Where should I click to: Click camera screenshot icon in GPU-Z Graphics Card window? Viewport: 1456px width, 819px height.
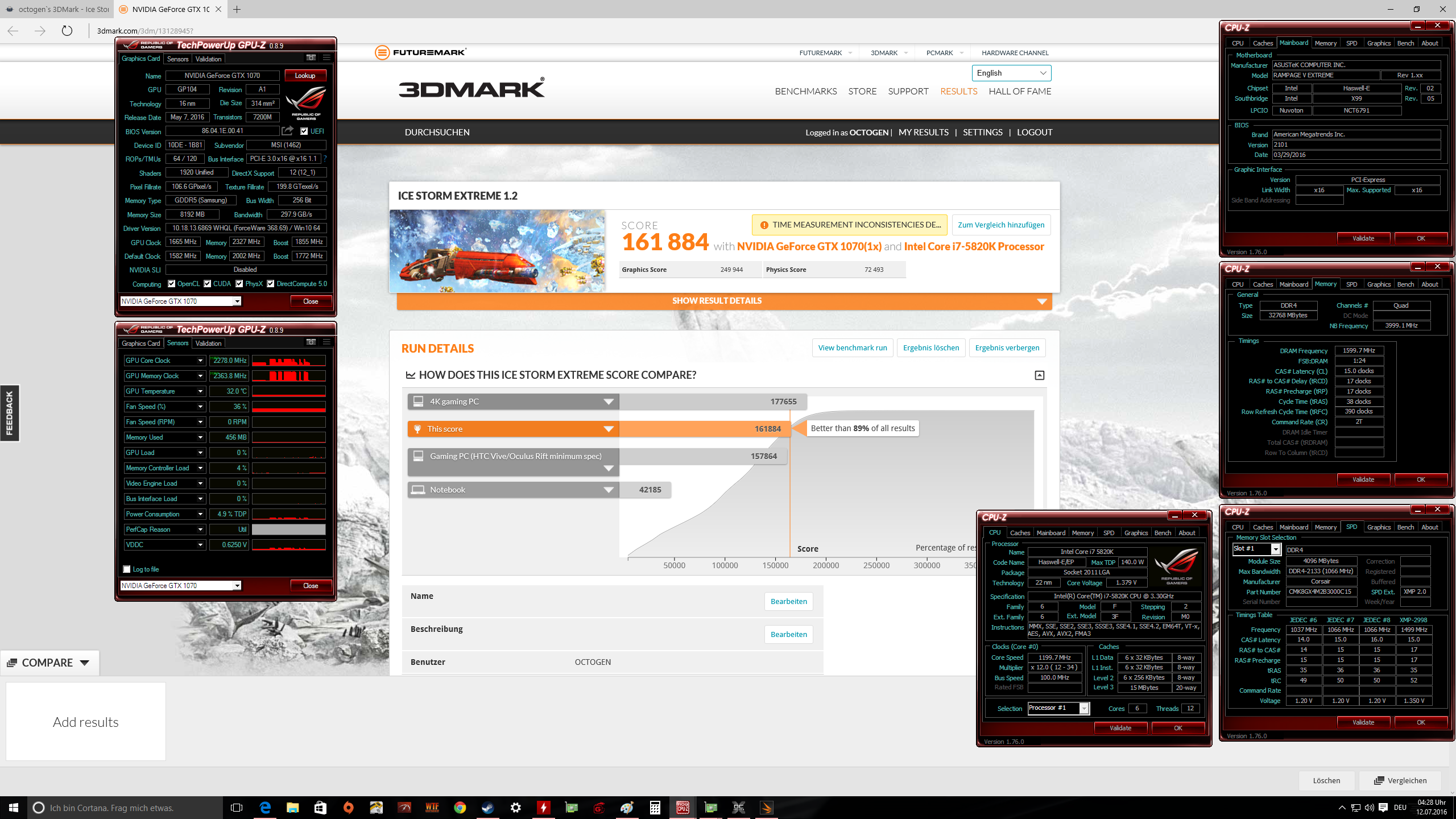click(311, 58)
